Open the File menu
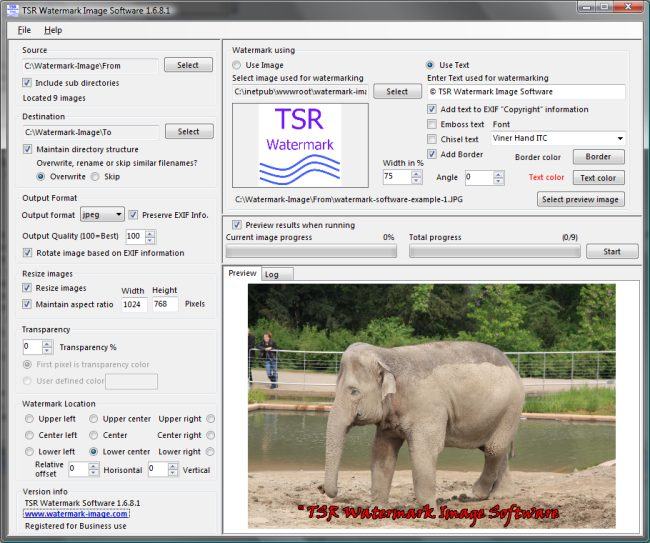This screenshot has height=543, width=650. click(24, 30)
